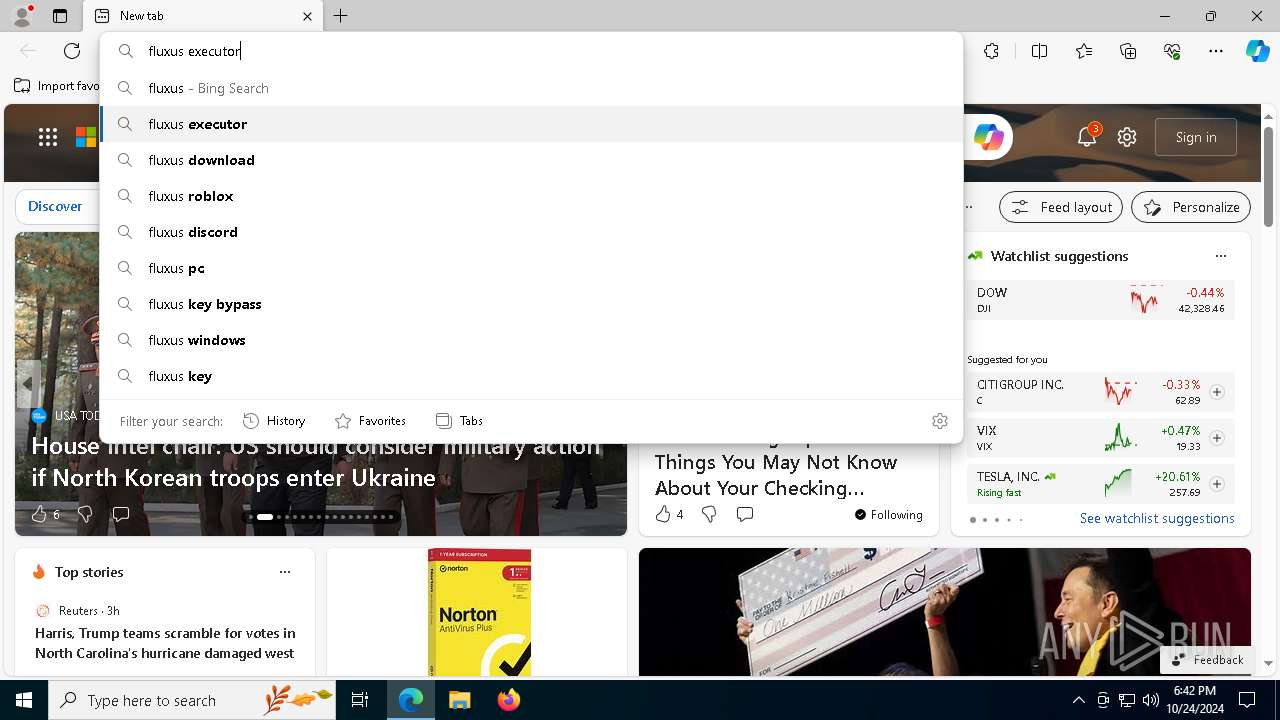Open the DOW index row
Viewport: 1280px width, 720px height.
1101,300
